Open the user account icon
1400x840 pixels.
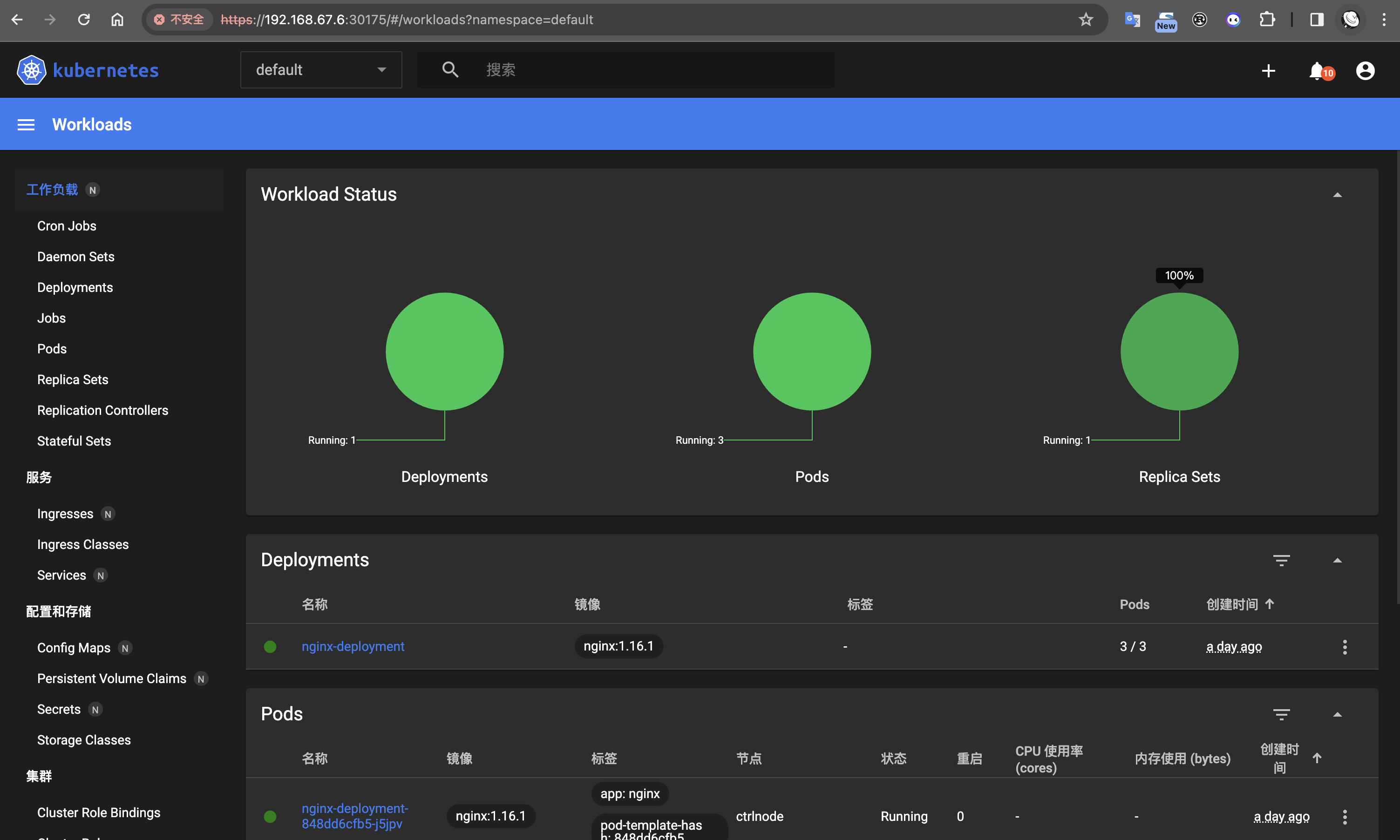click(1365, 71)
